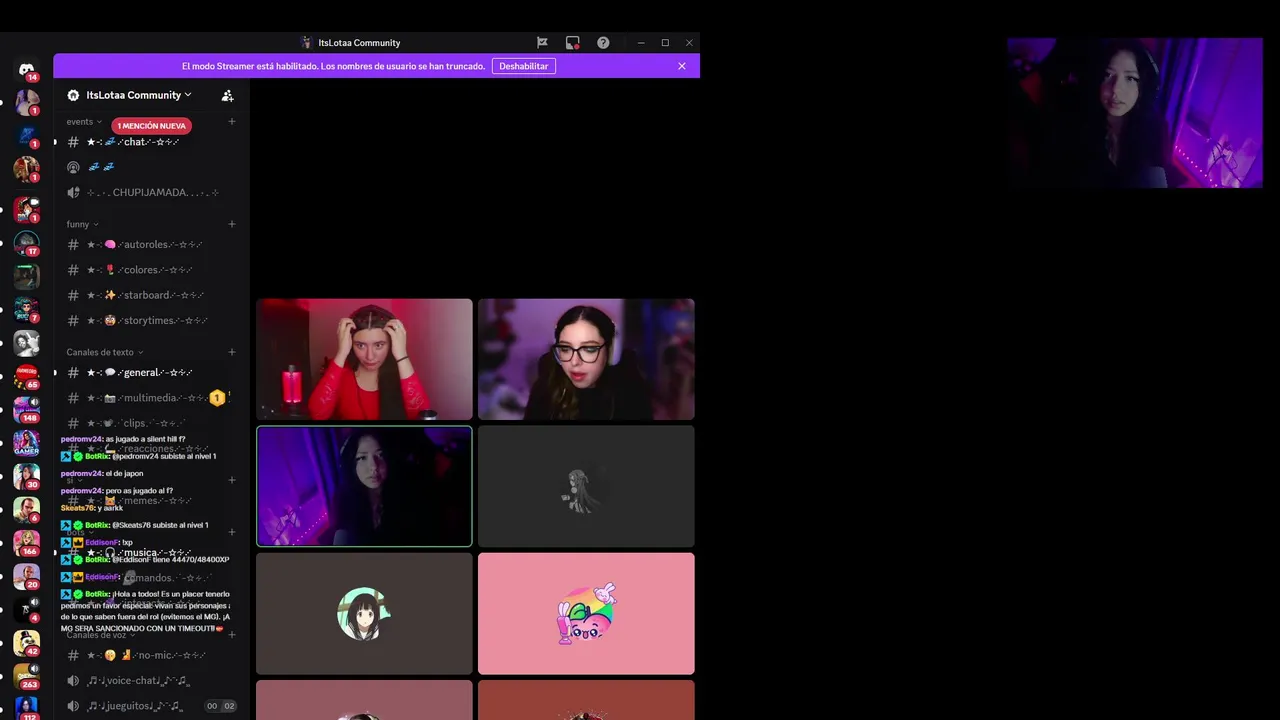Open the server icon with badge 42

(x=27, y=643)
